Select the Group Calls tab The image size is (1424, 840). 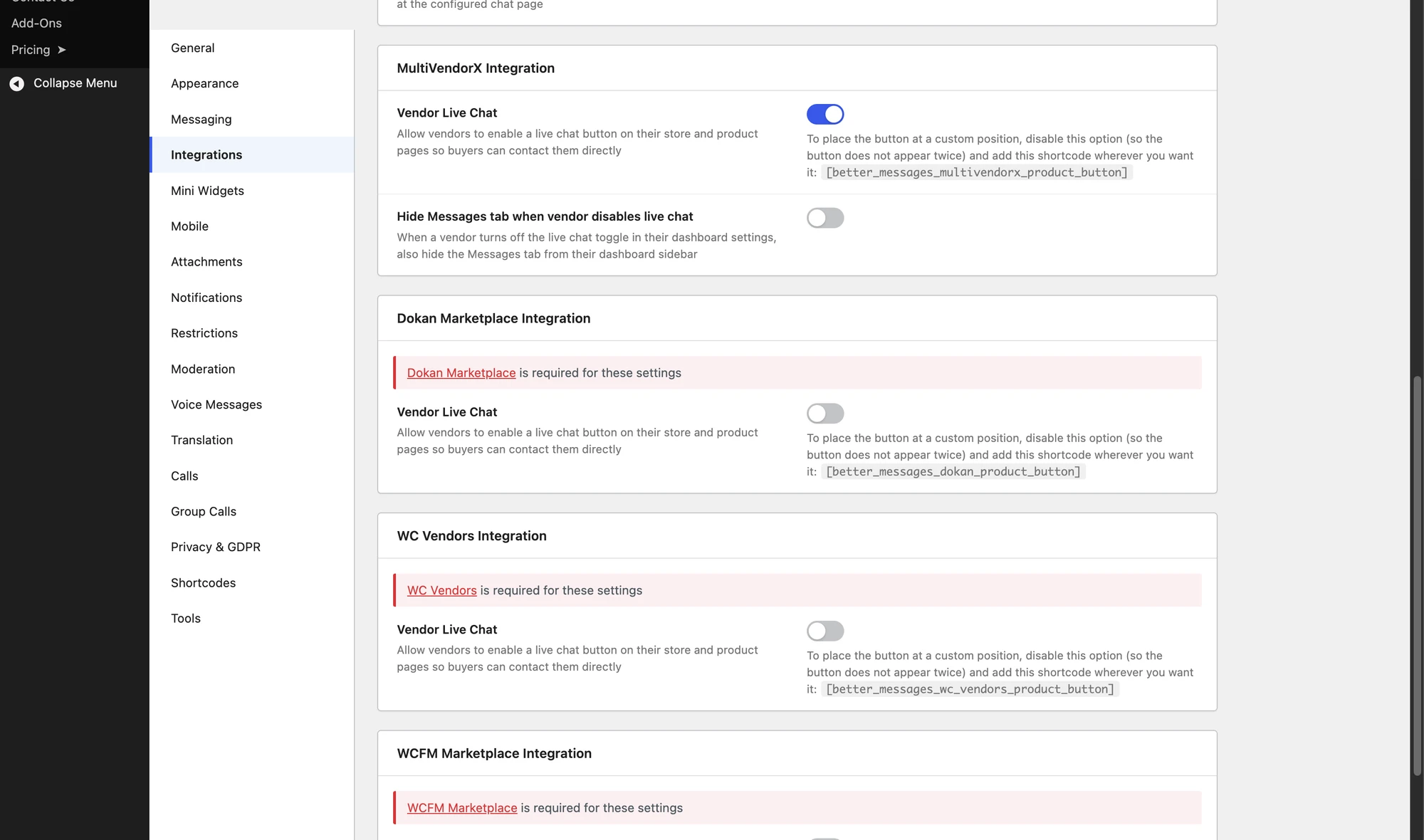tap(251, 511)
